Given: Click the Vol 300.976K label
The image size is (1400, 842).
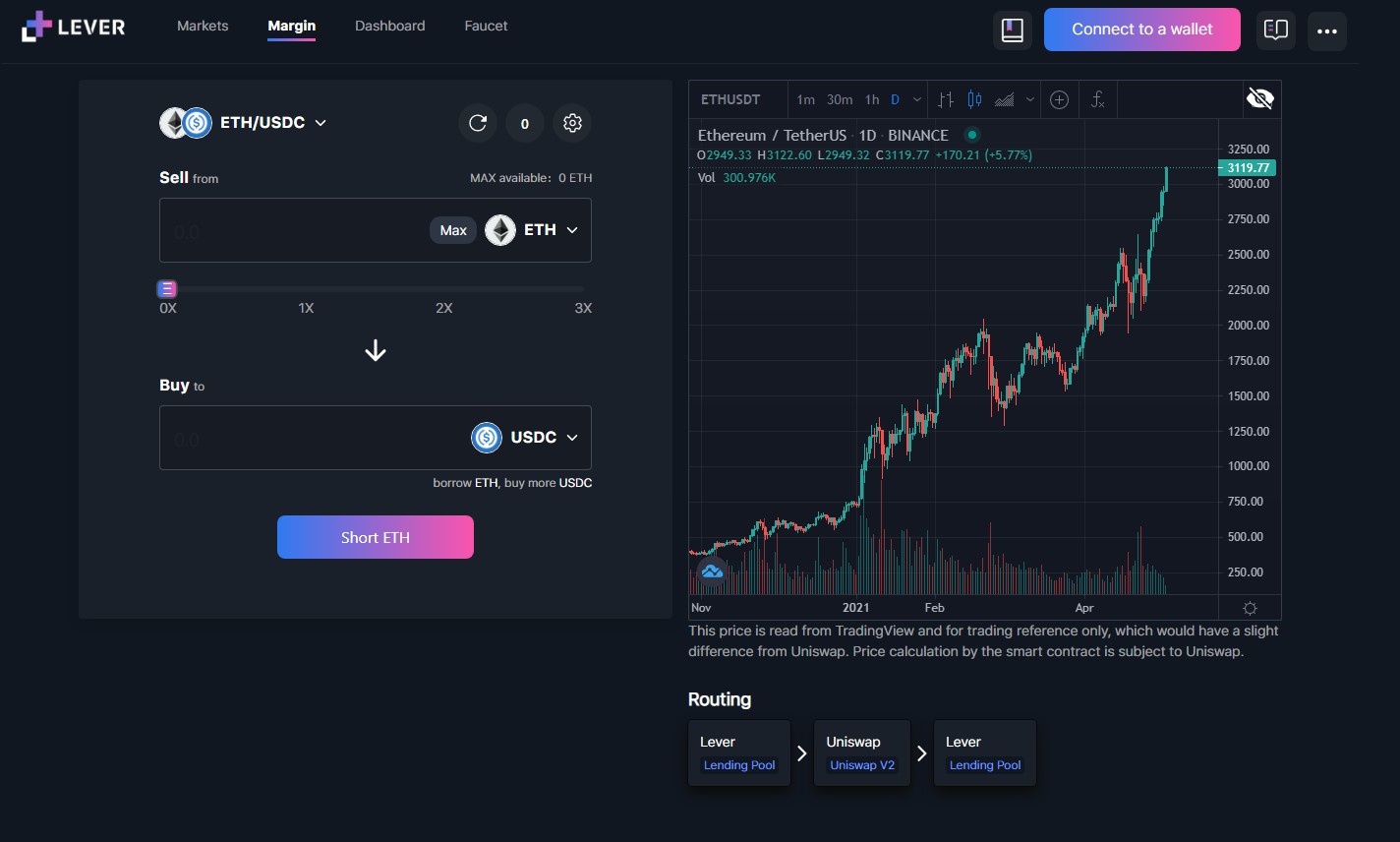Looking at the screenshot, I should click(736, 178).
